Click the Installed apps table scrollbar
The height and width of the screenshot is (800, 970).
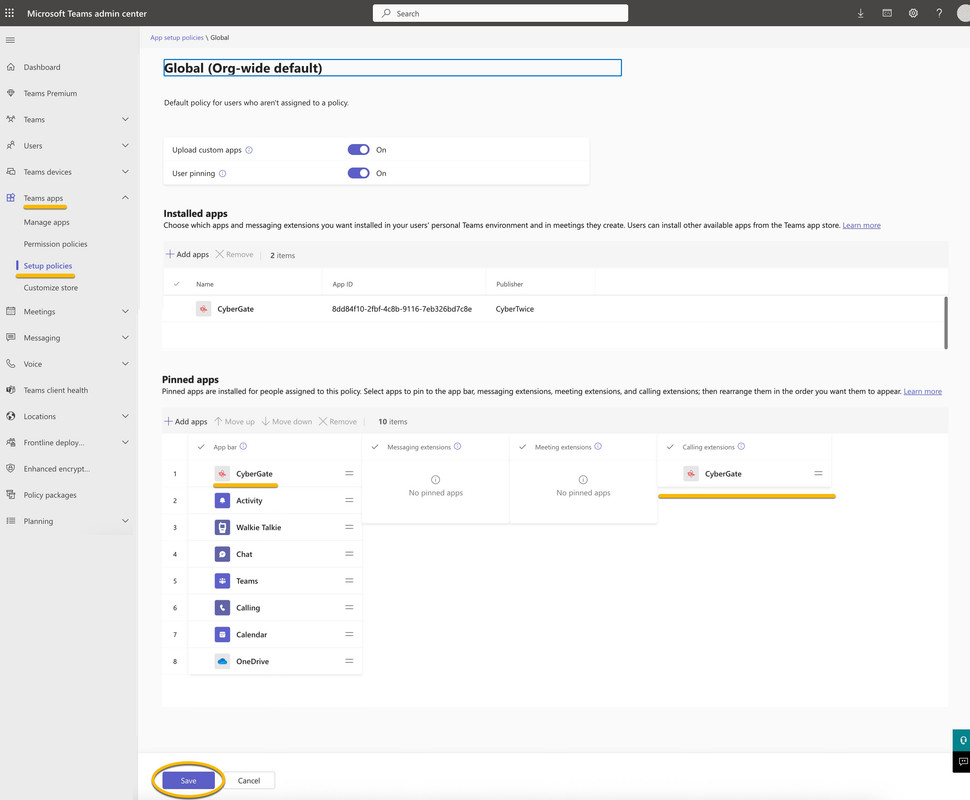[x=946, y=322]
